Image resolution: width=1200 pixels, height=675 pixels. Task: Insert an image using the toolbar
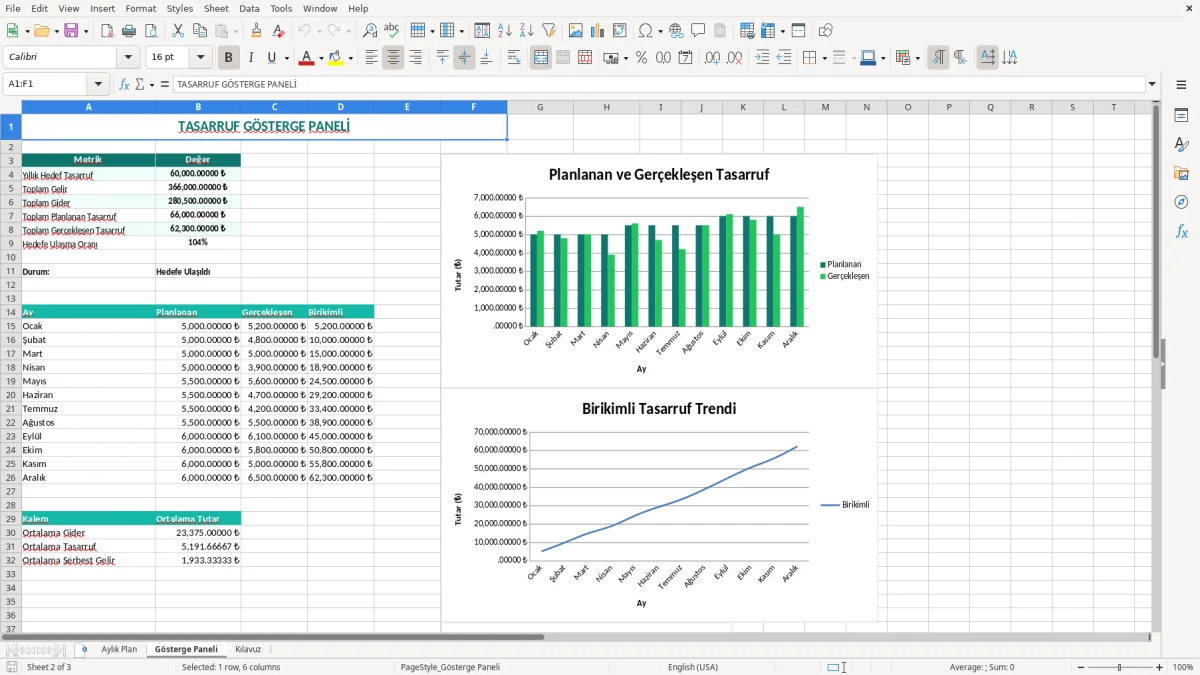[x=576, y=31]
